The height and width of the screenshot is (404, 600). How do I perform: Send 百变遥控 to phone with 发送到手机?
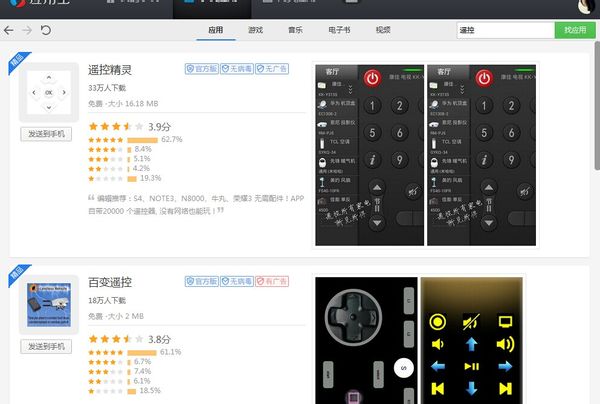46,347
